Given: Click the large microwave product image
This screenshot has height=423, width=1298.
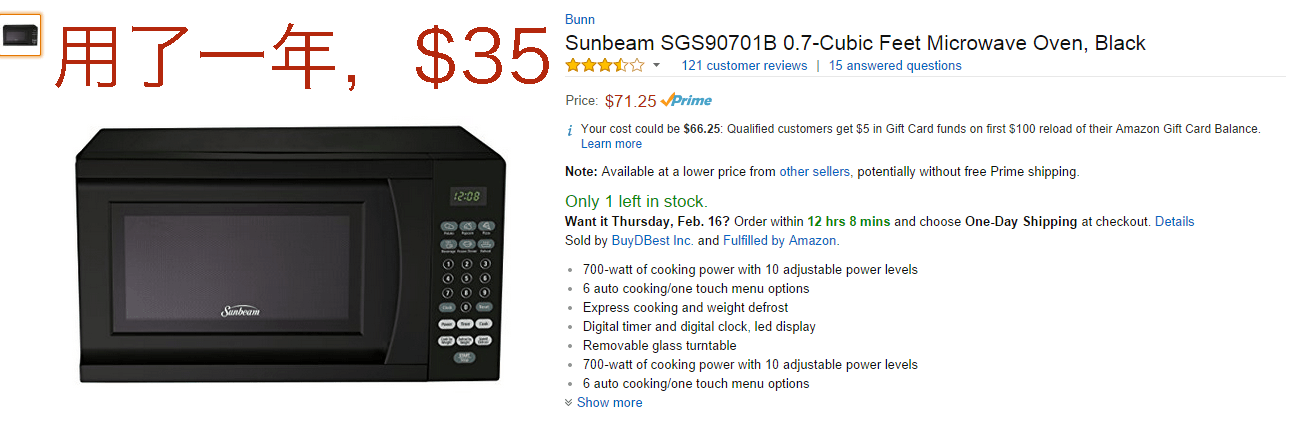Looking at the screenshot, I should tap(290, 255).
